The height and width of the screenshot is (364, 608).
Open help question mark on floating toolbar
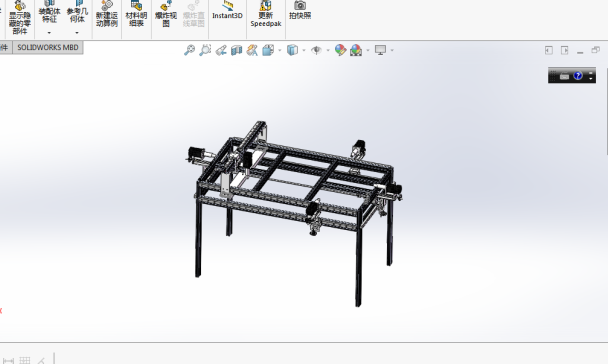click(x=578, y=76)
